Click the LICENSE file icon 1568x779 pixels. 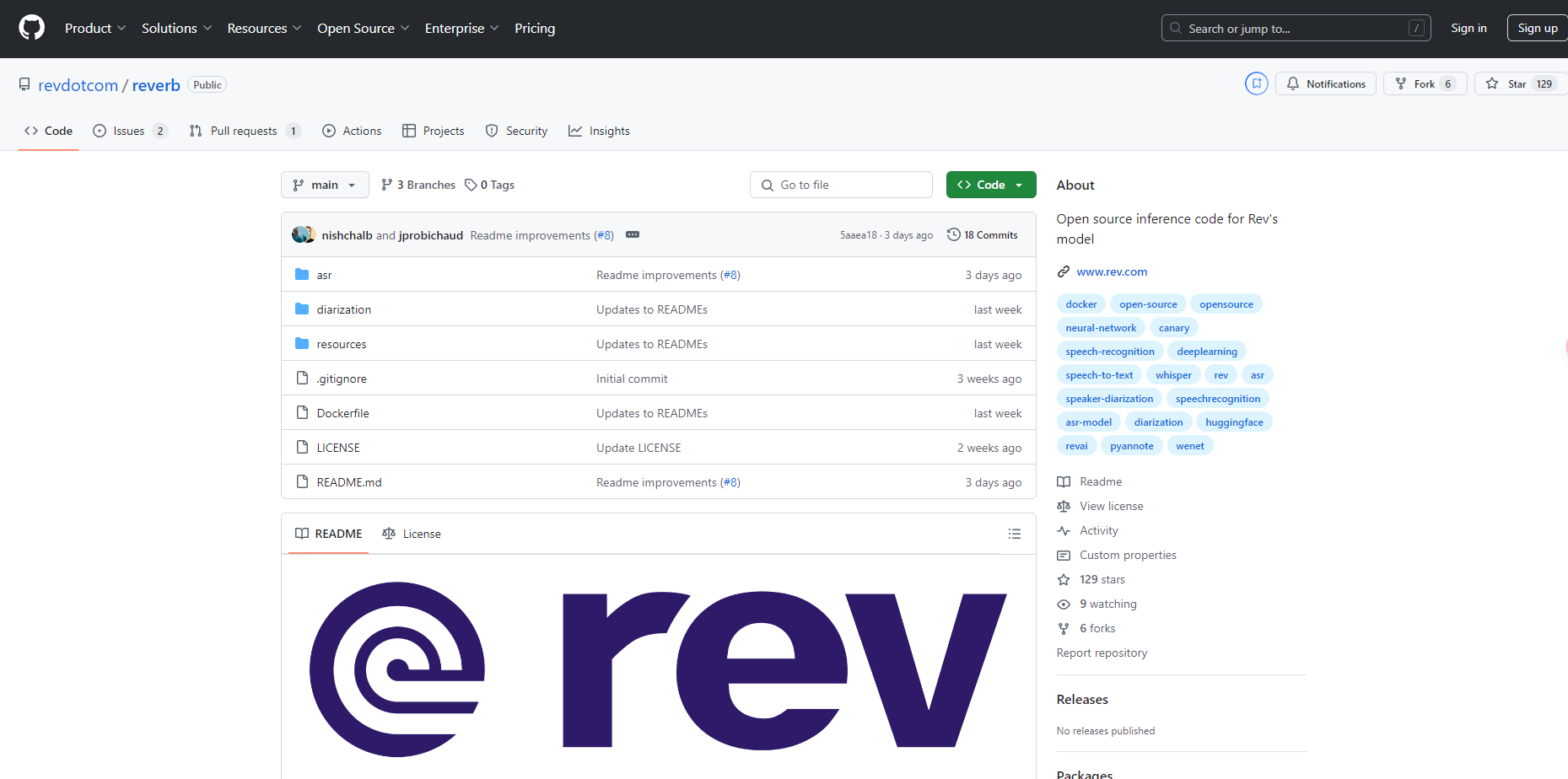point(302,447)
